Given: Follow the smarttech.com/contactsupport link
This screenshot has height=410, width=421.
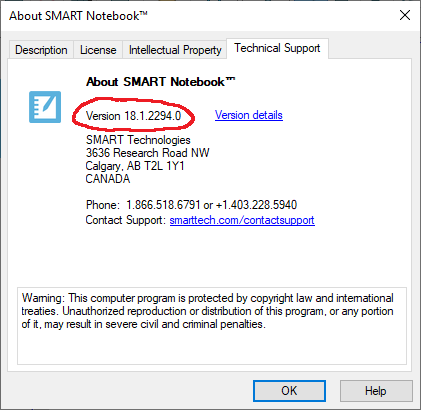Looking at the screenshot, I should point(242,220).
